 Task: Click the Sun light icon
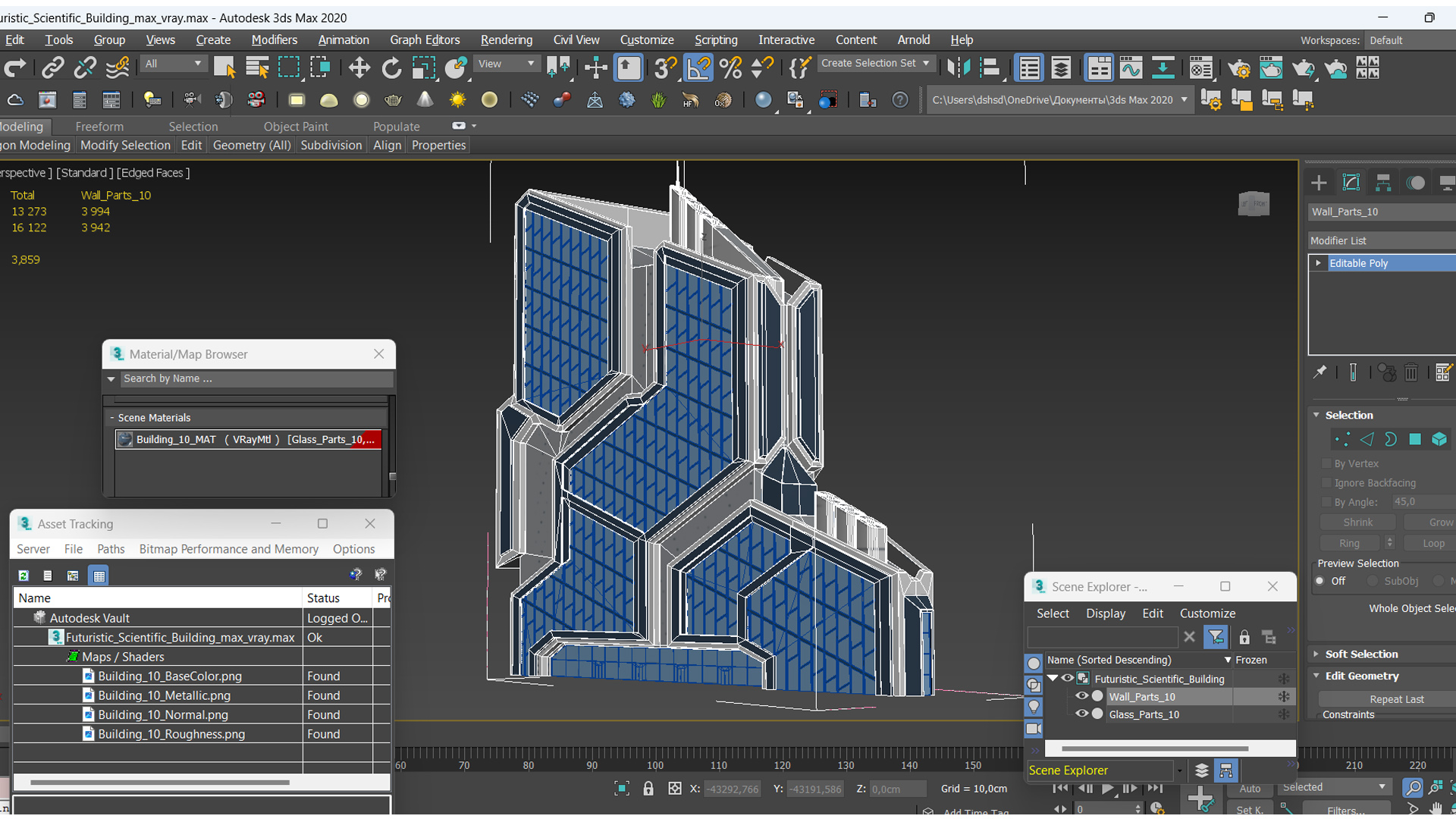[457, 100]
